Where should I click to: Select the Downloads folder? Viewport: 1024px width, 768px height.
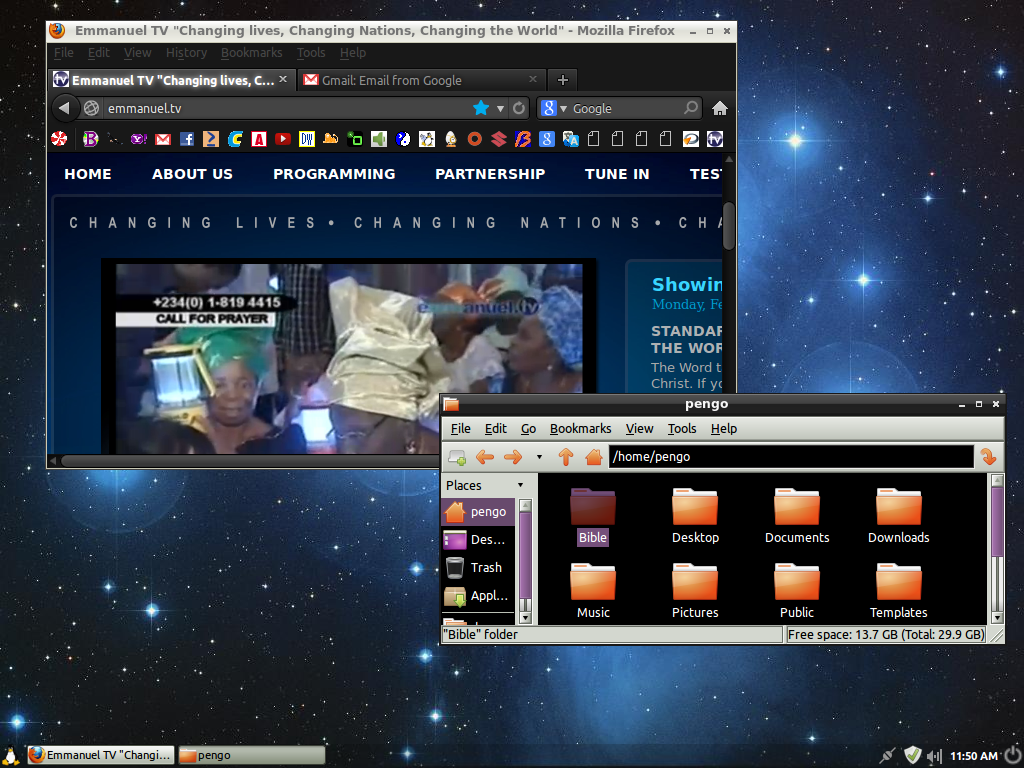(x=899, y=516)
